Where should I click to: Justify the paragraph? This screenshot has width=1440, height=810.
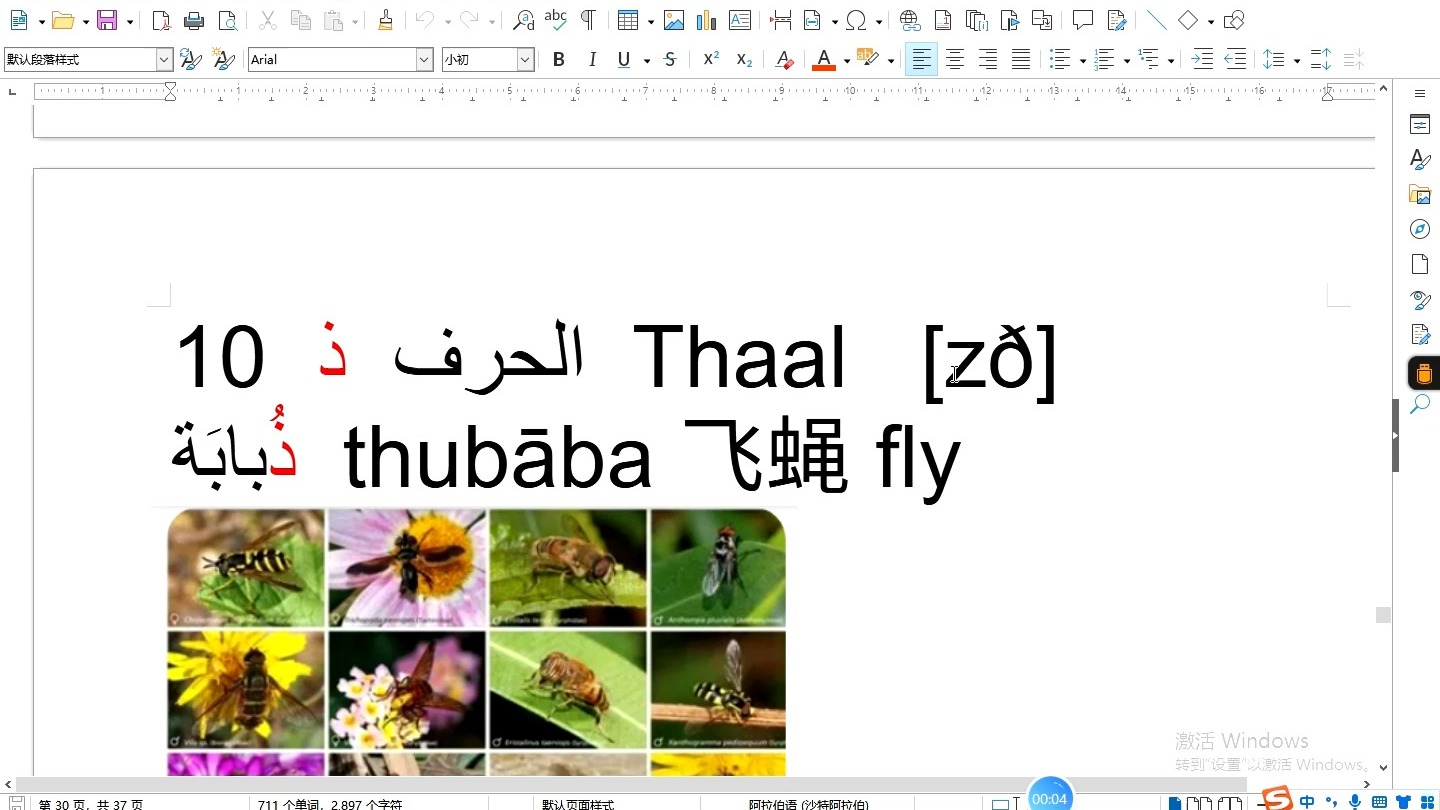[1021, 60]
